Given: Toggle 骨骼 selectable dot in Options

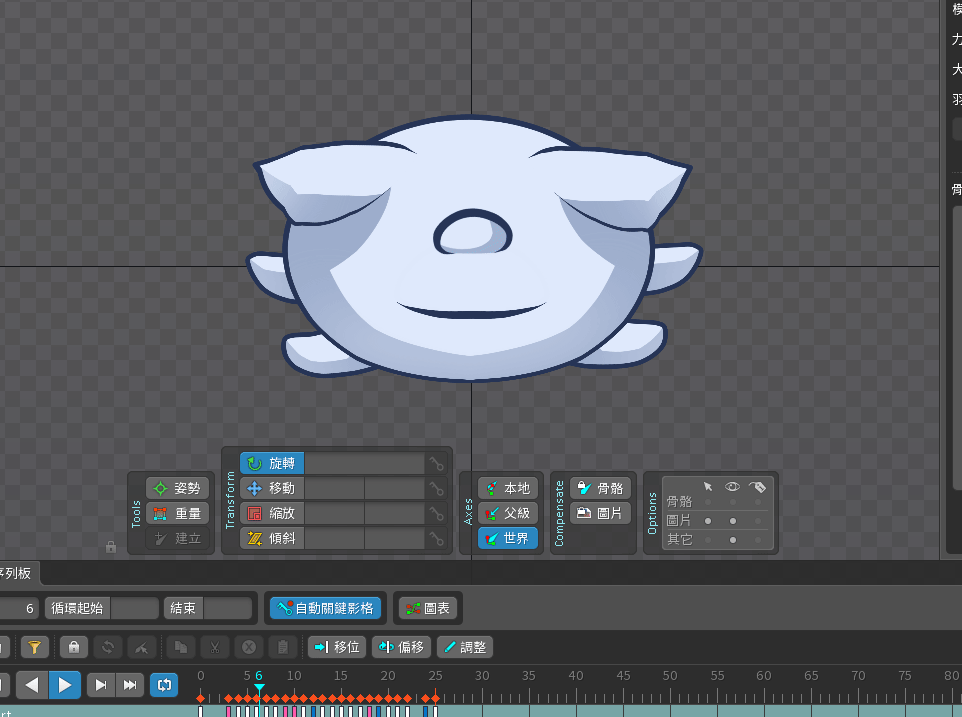Looking at the screenshot, I should [708, 502].
